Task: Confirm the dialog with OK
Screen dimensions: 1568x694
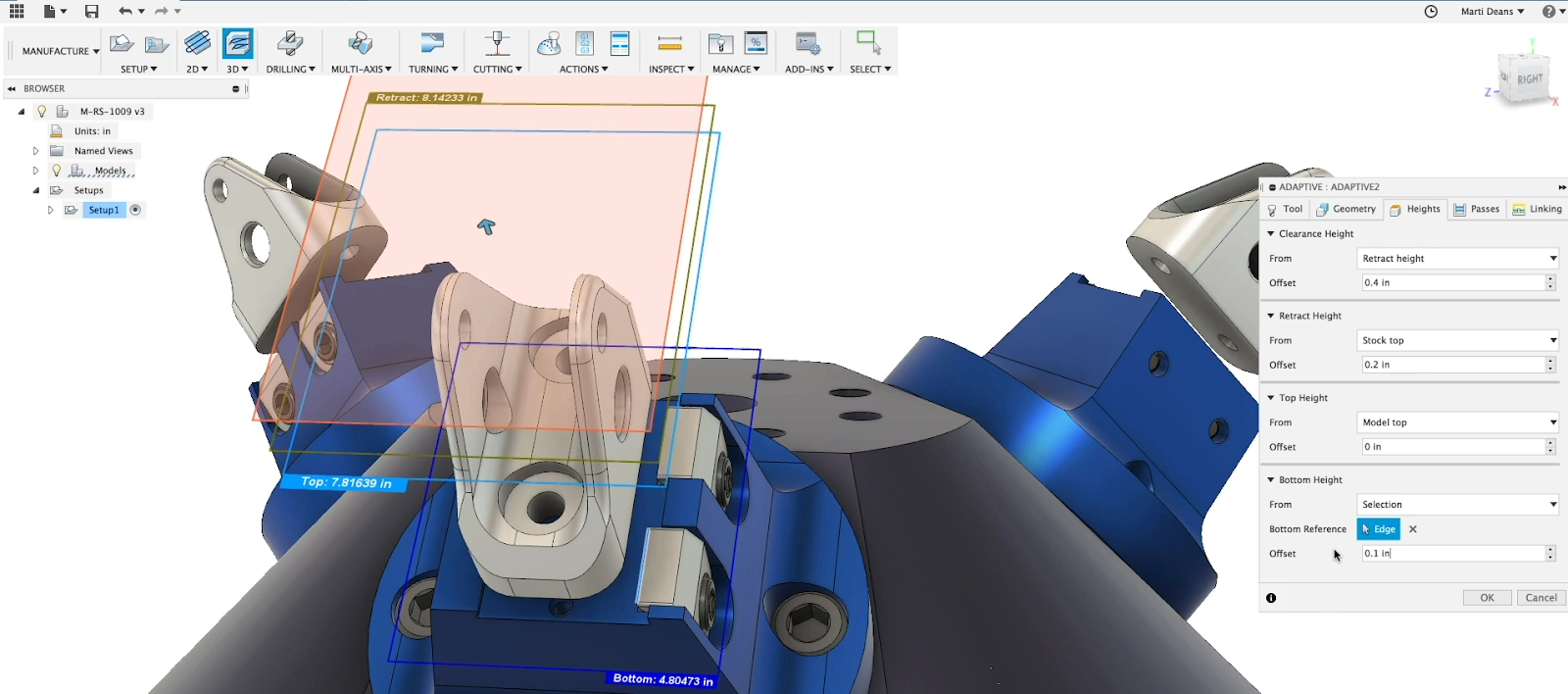Action: click(1488, 598)
